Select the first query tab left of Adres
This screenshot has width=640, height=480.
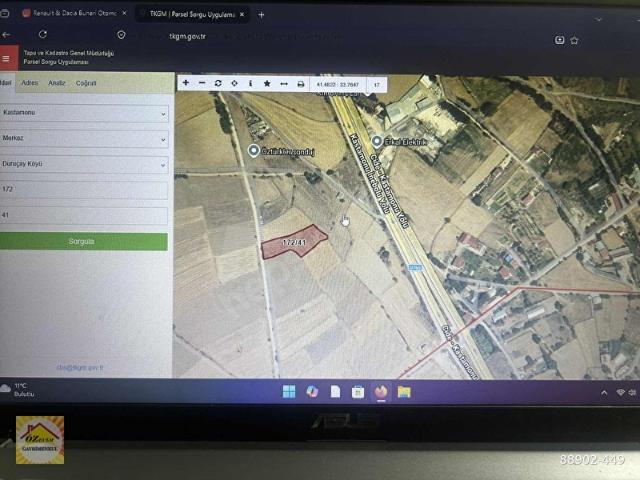[7, 83]
